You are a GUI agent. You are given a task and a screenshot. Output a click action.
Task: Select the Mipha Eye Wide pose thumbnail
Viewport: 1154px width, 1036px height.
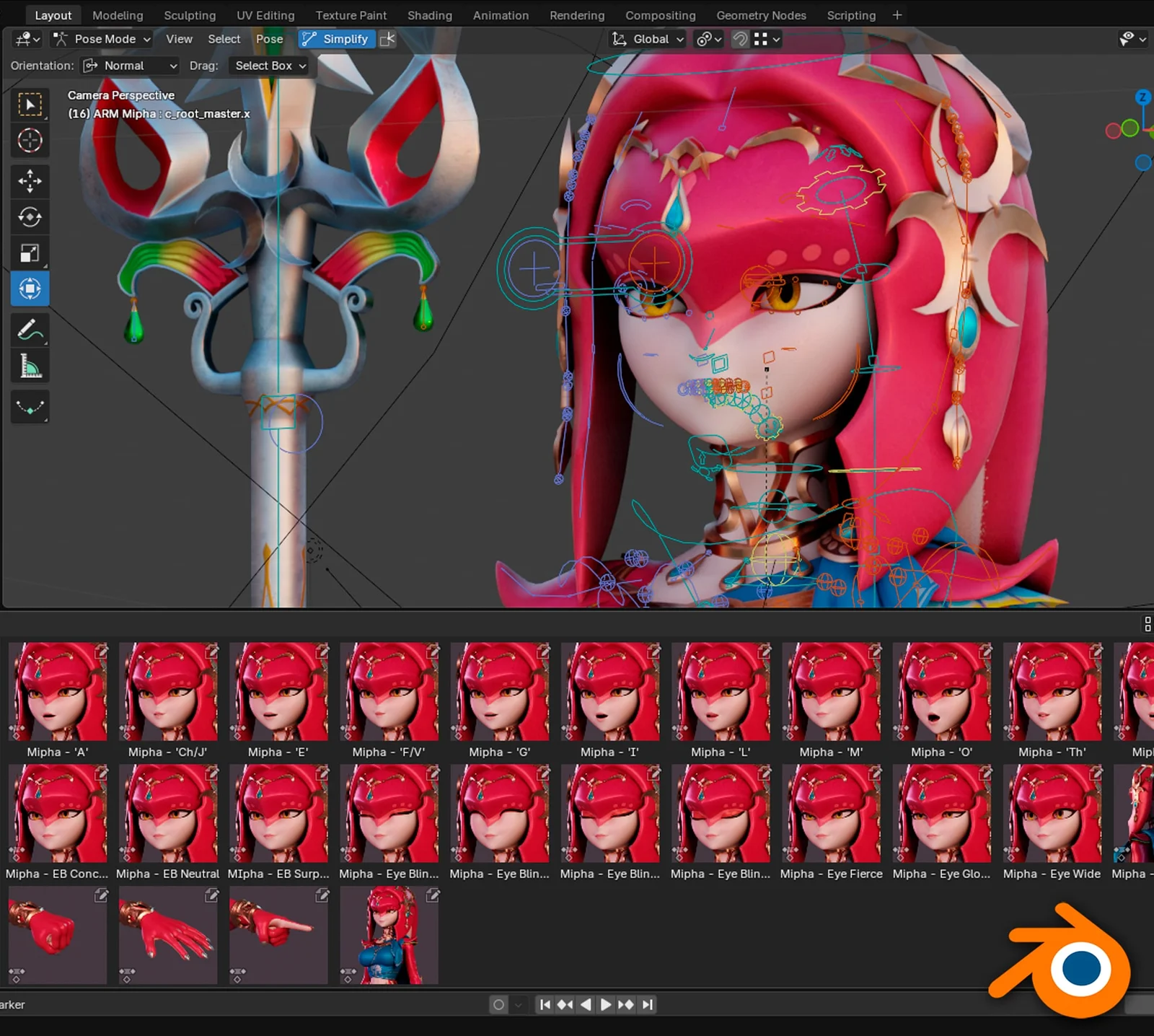click(1052, 815)
